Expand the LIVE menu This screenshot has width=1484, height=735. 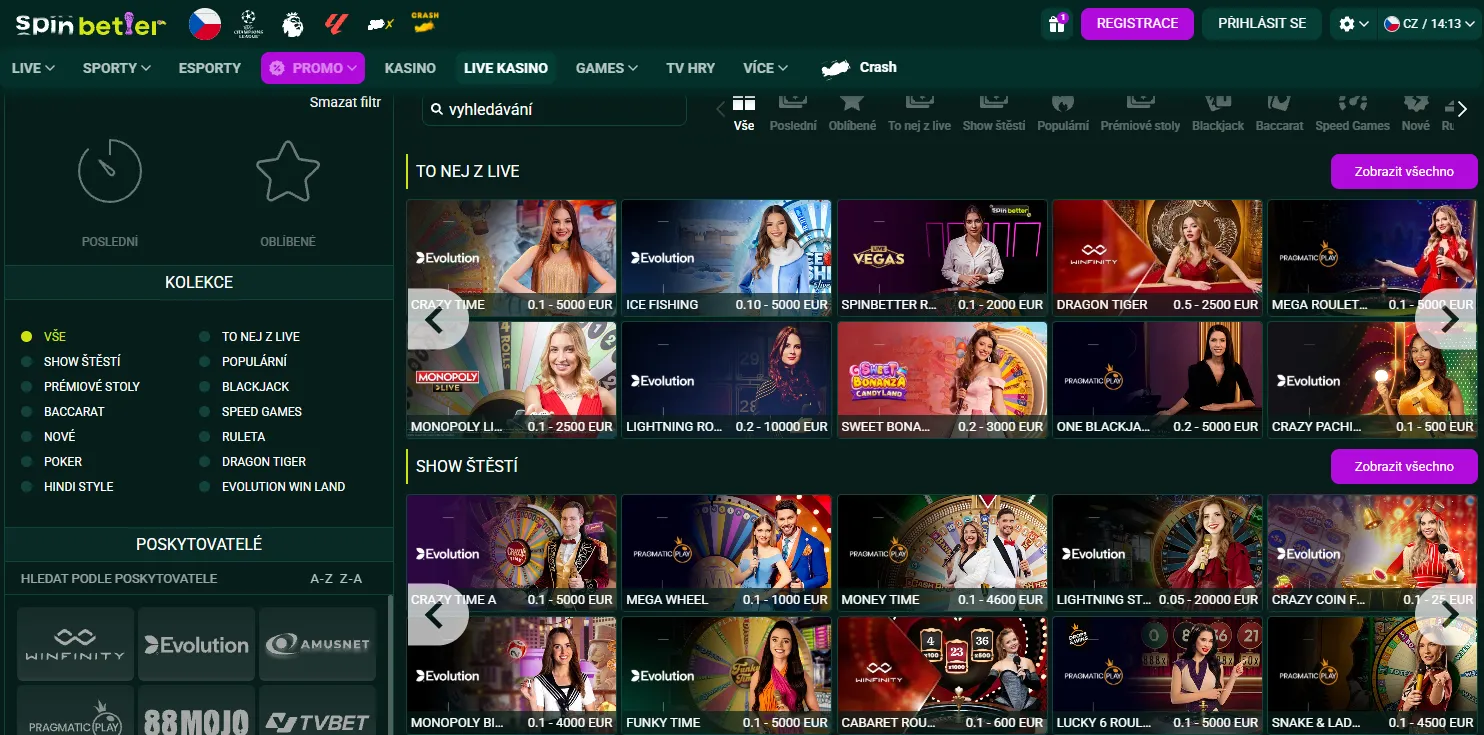[33, 68]
